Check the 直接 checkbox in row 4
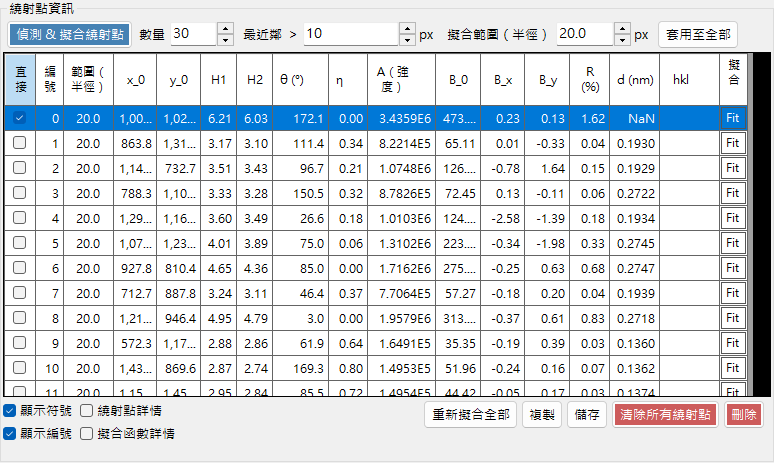Image resolution: width=774 pixels, height=463 pixels. tap(19, 218)
